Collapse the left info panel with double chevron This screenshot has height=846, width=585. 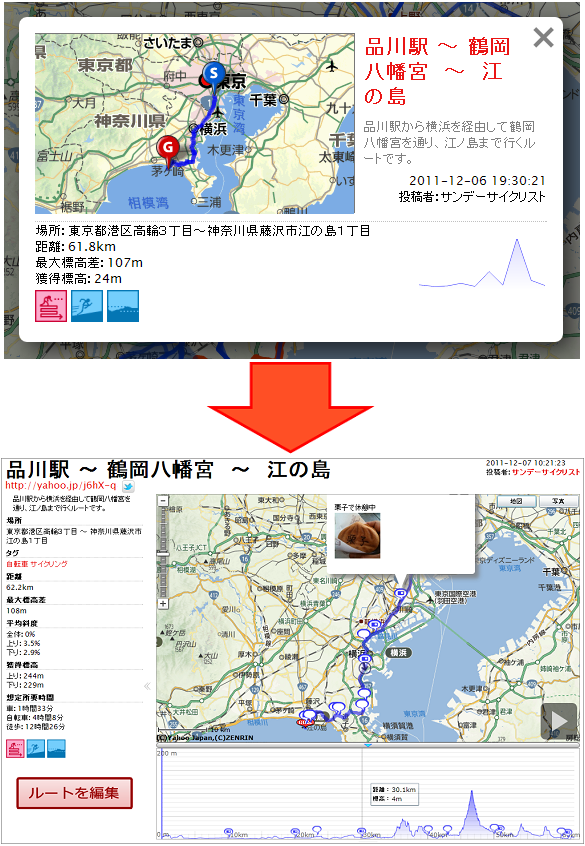click(x=147, y=686)
